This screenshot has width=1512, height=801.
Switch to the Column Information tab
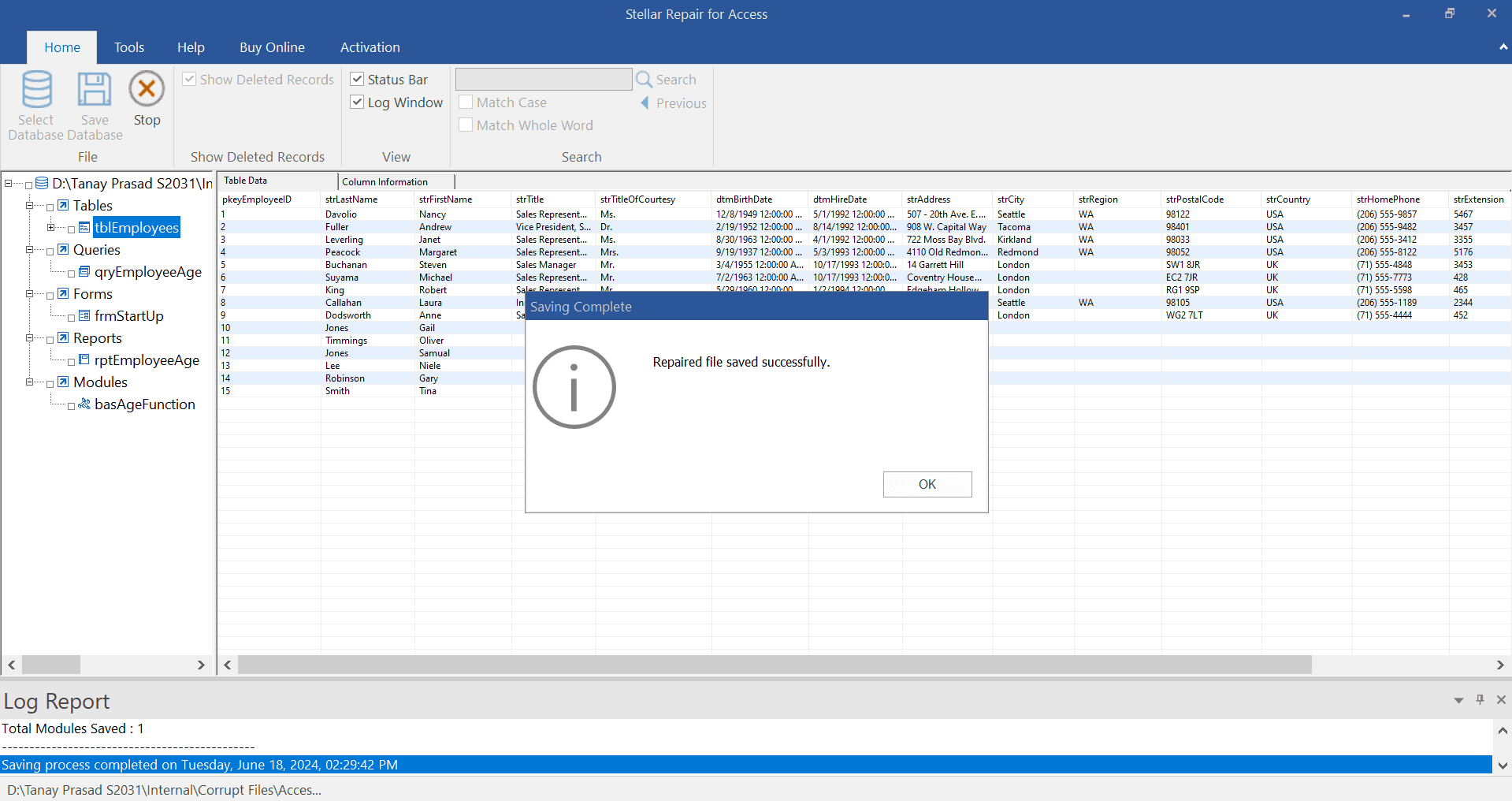coord(385,182)
